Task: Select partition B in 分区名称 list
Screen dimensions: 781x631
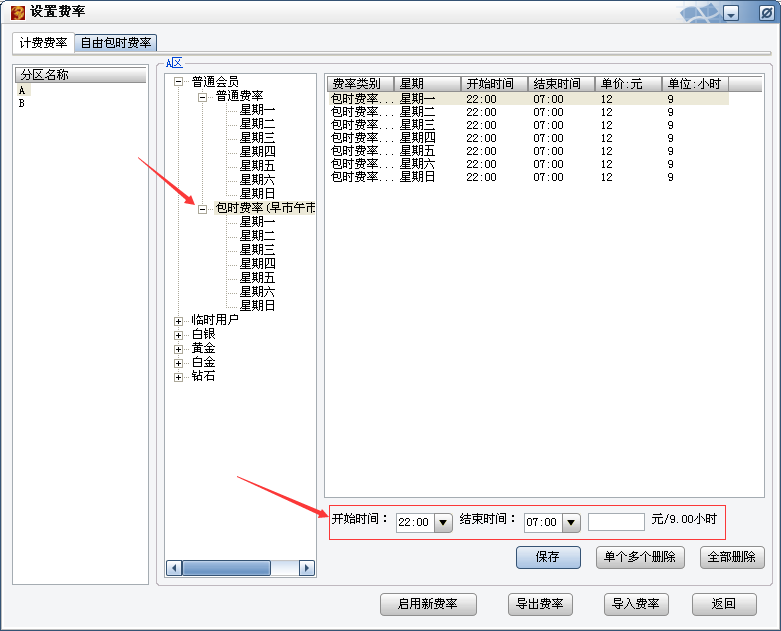Action: pos(22,104)
